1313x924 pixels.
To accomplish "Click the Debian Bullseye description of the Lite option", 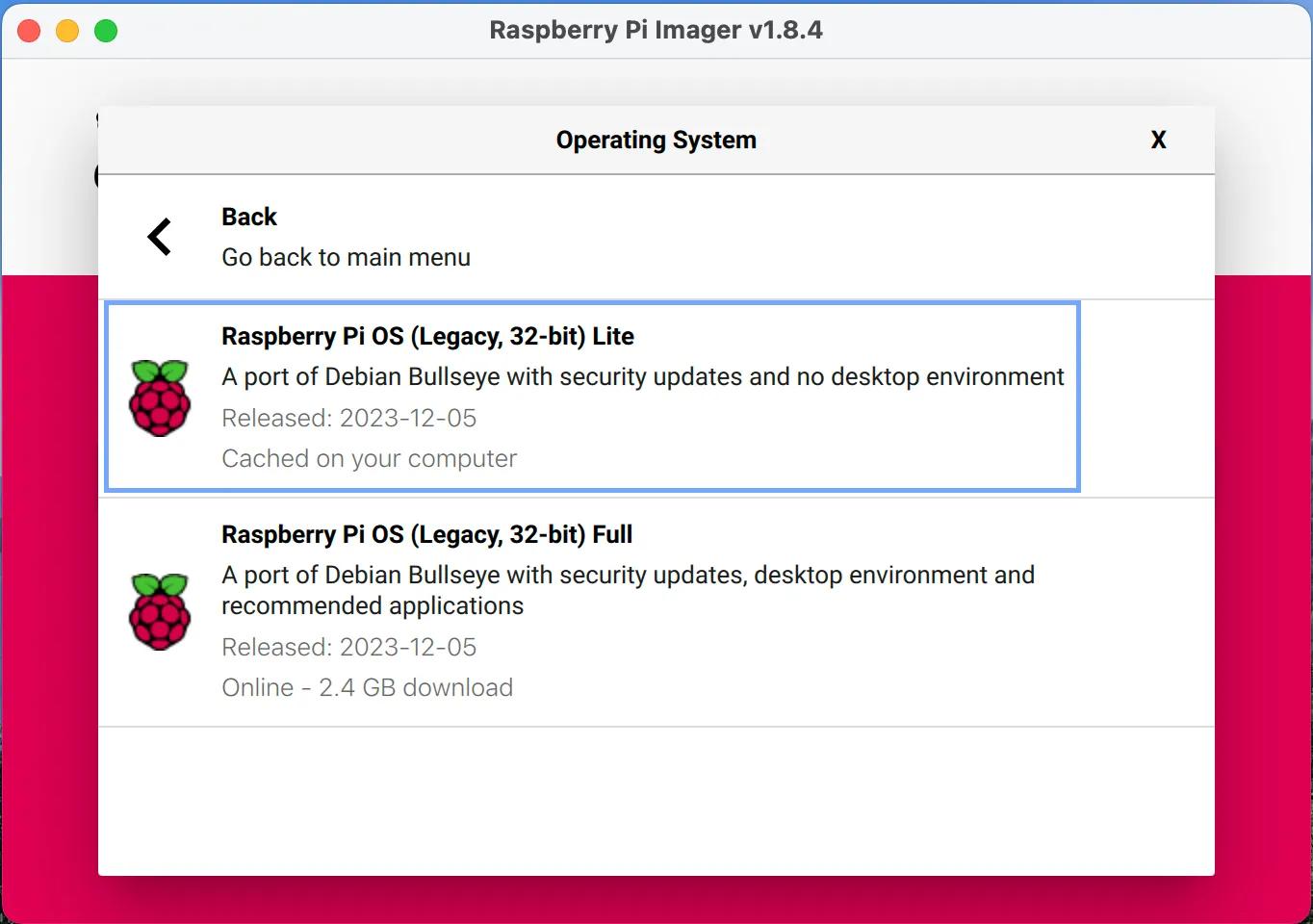I will pos(642,376).
